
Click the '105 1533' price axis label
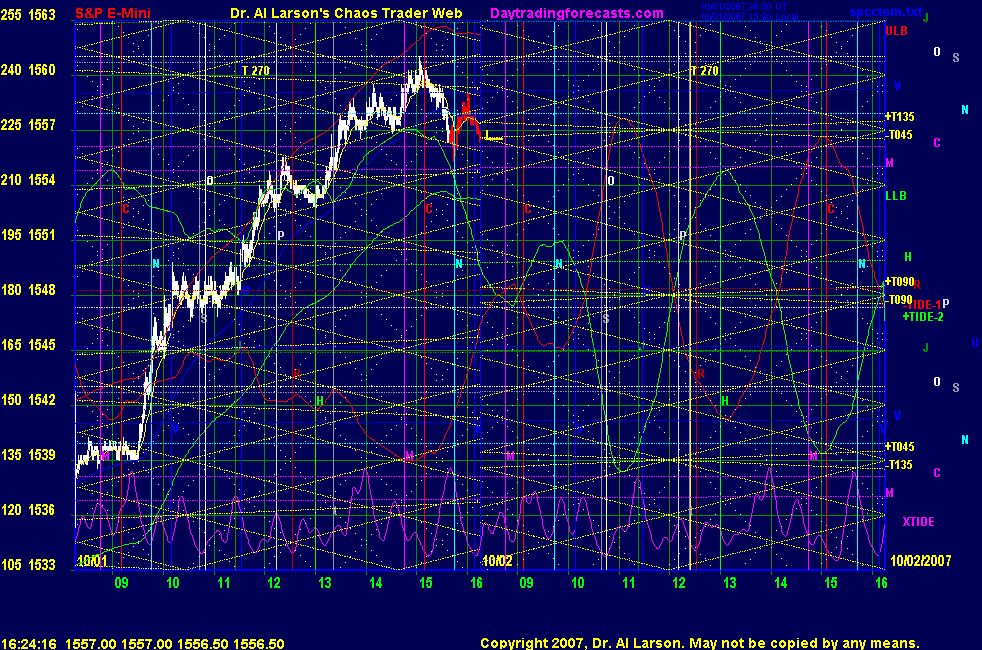pos(28,564)
